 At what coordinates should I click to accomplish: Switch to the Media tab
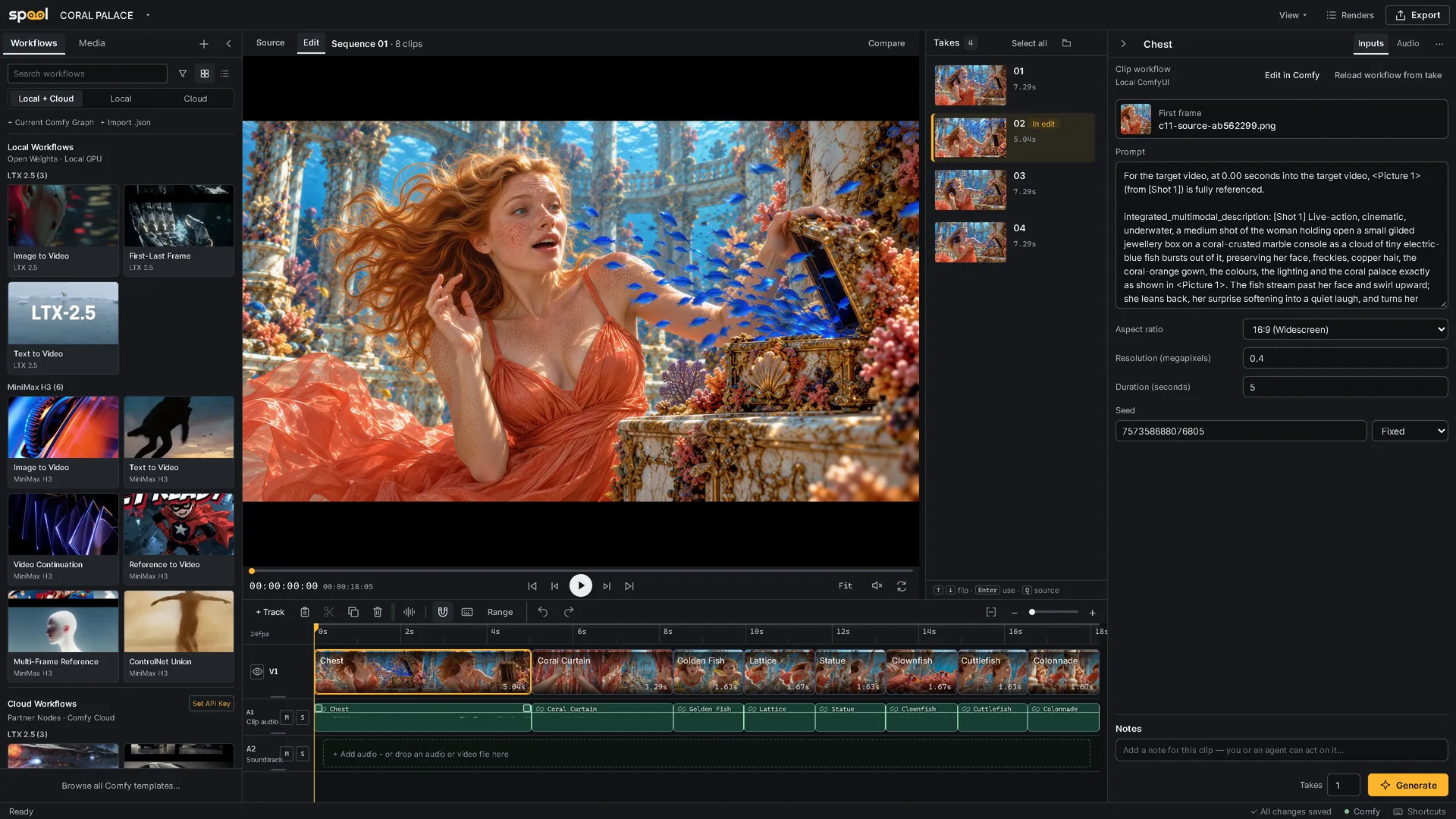(x=92, y=43)
